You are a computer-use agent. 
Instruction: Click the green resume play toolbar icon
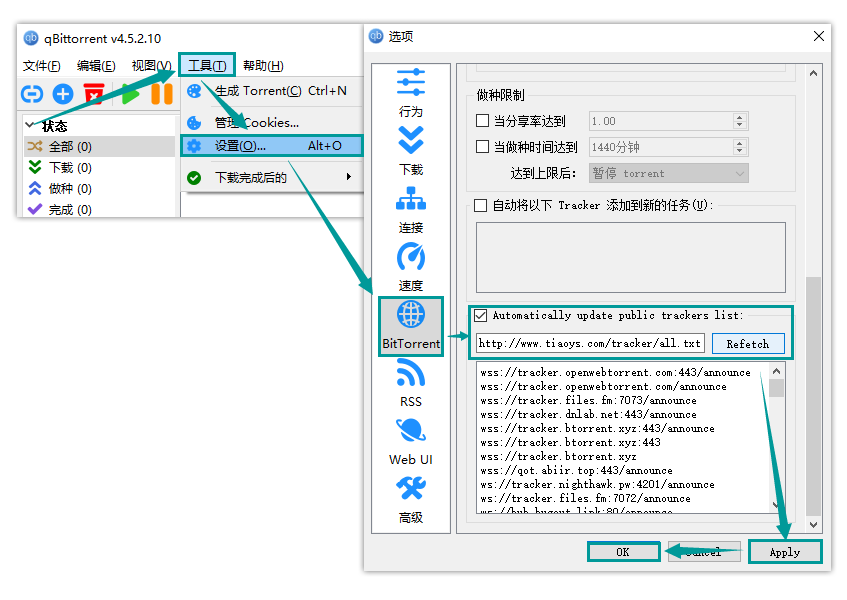pyautogui.click(x=130, y=94)
